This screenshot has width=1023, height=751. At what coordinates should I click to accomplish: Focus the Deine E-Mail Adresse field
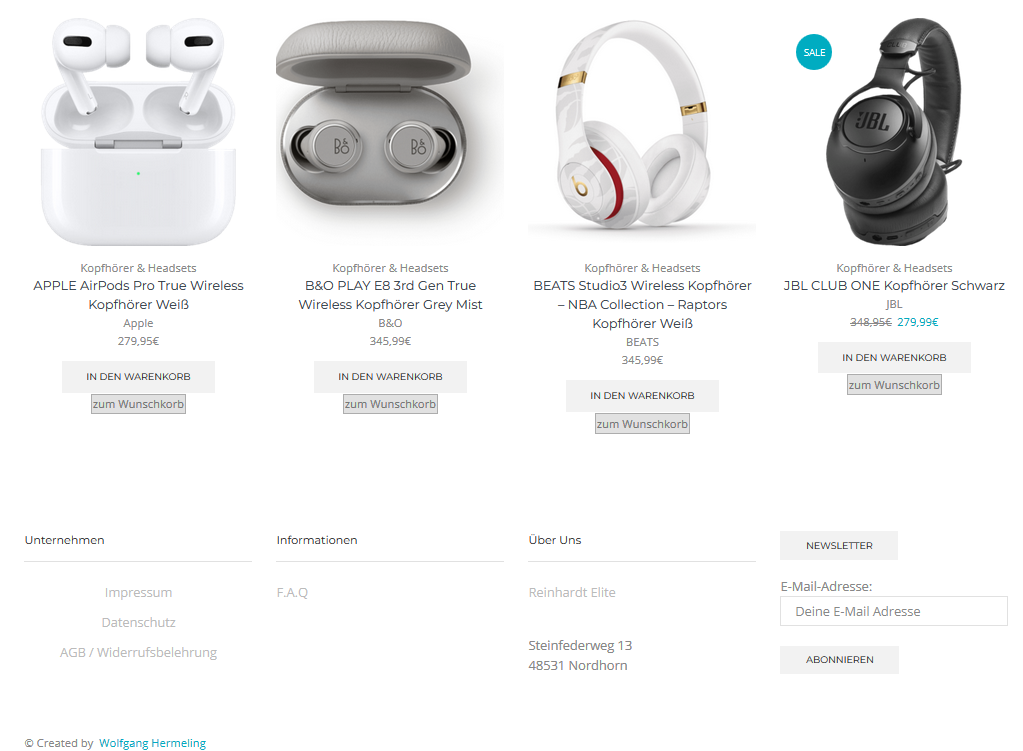point(894,611)
